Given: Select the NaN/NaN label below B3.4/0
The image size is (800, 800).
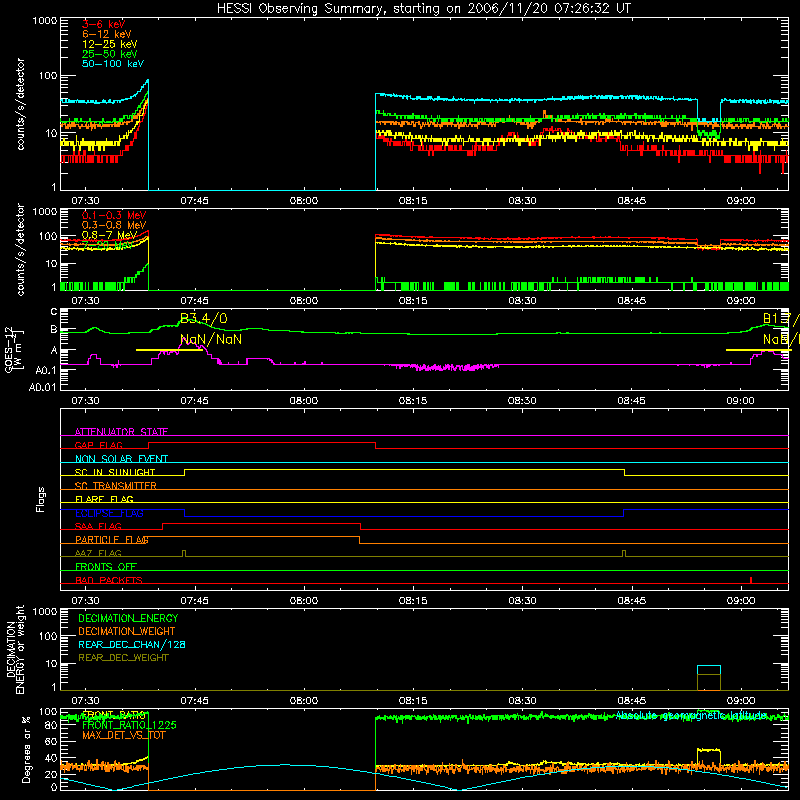Looking at the screenshot, I should point(211,339).
